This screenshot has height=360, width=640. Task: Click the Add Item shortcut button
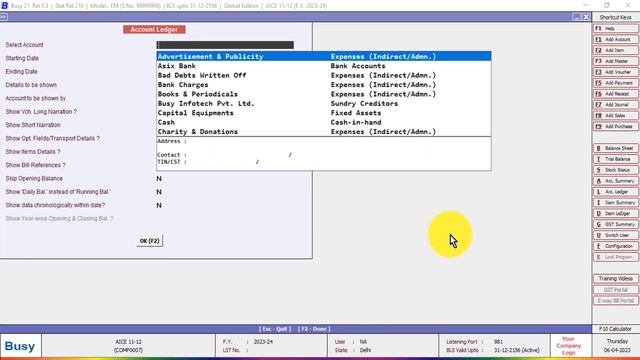click(616, 50)
